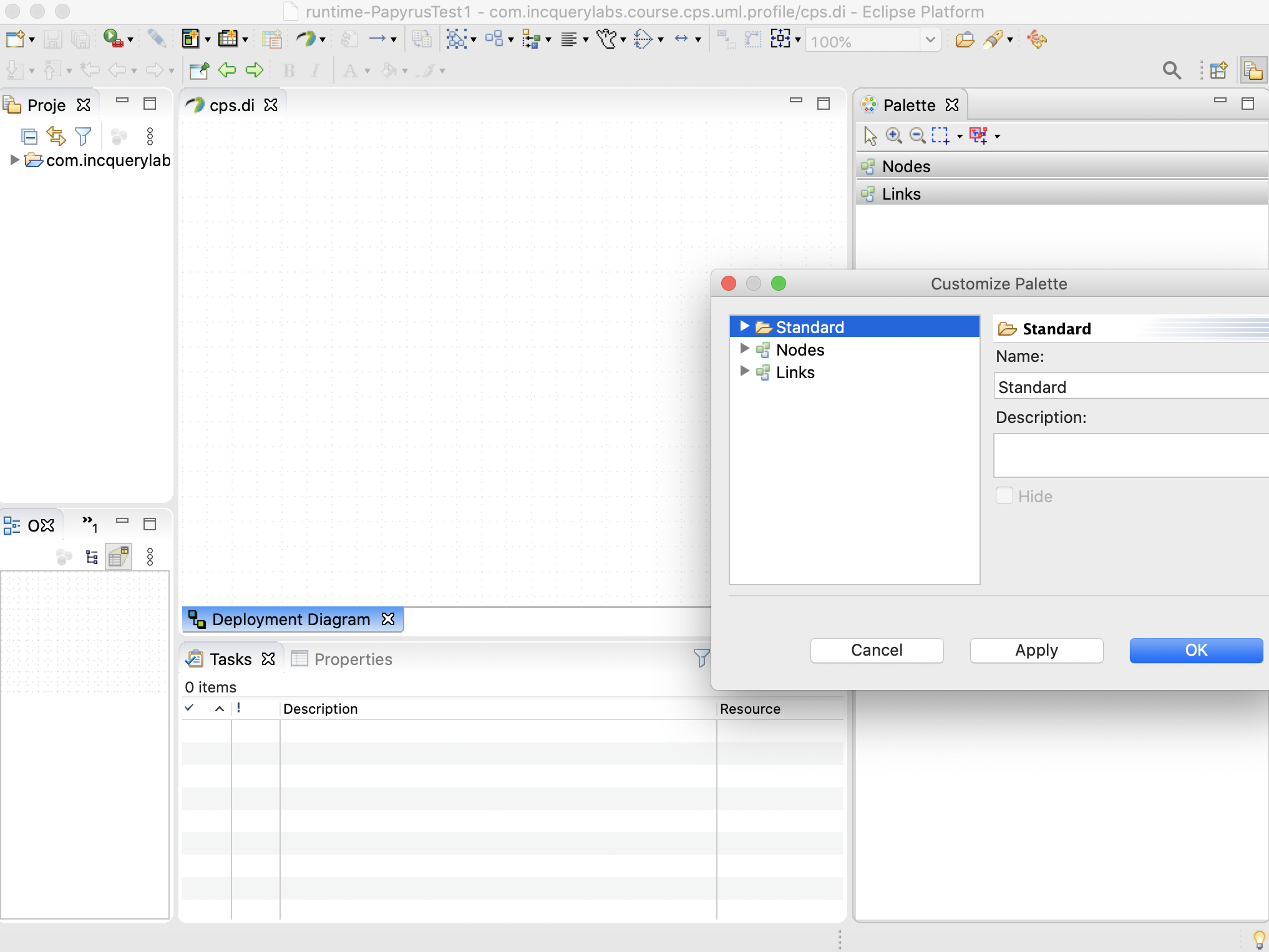Enable visibility toggle for Links group
The image size is (1269, 952).
point(795,371)
